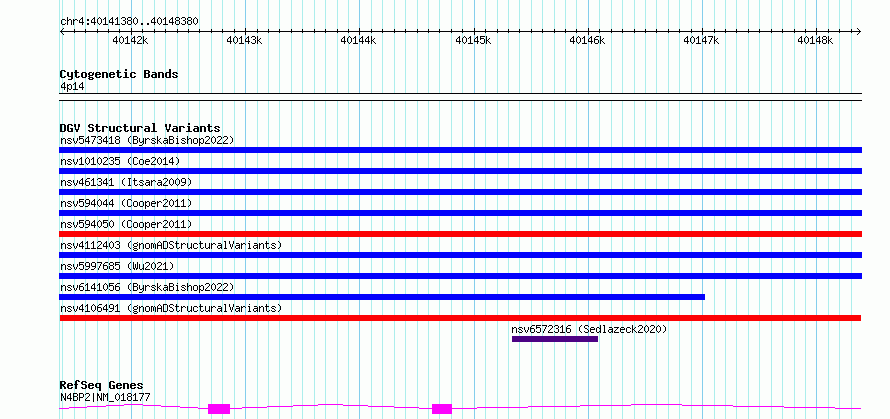Select the first magenta exon of N4BP2
The height and width of the screenshot is (419, 890).
point(219,409)
